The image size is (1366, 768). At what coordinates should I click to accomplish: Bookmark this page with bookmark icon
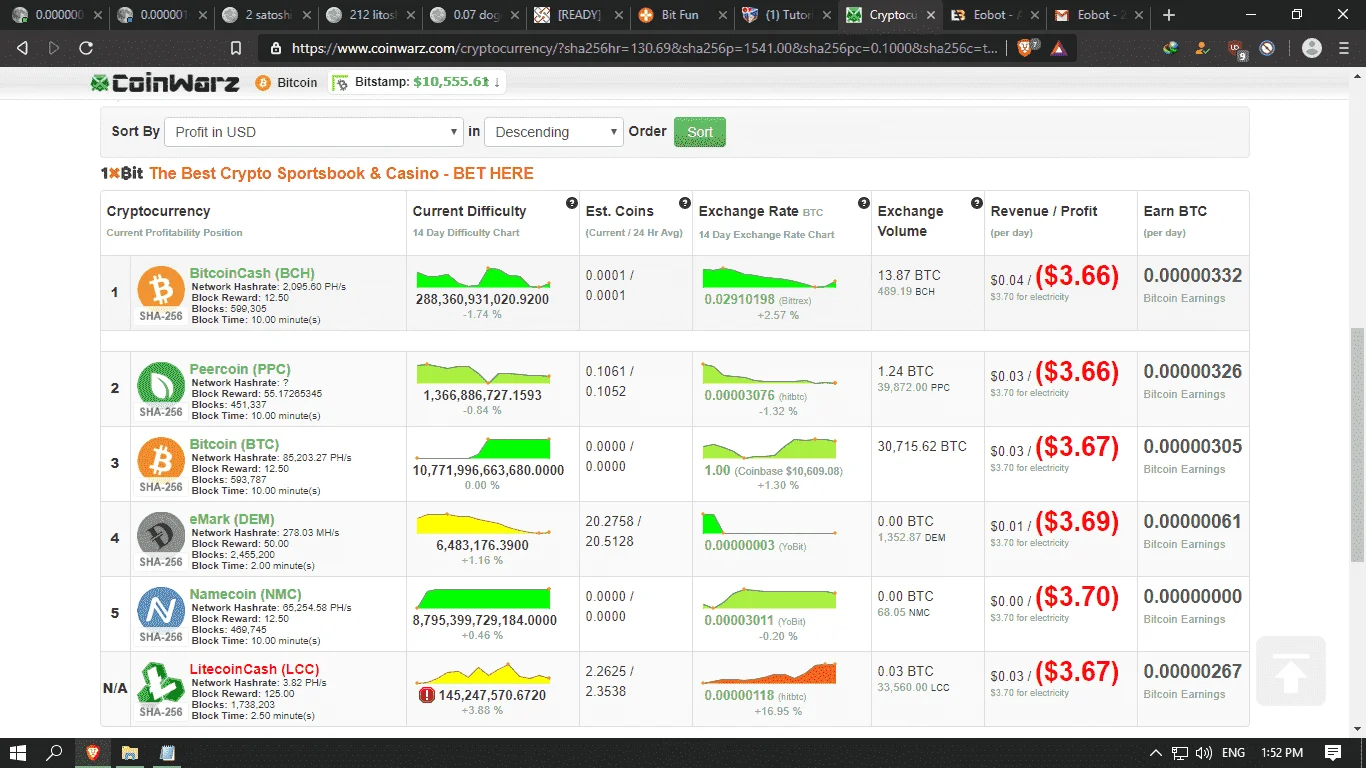(x=236, y=48)
